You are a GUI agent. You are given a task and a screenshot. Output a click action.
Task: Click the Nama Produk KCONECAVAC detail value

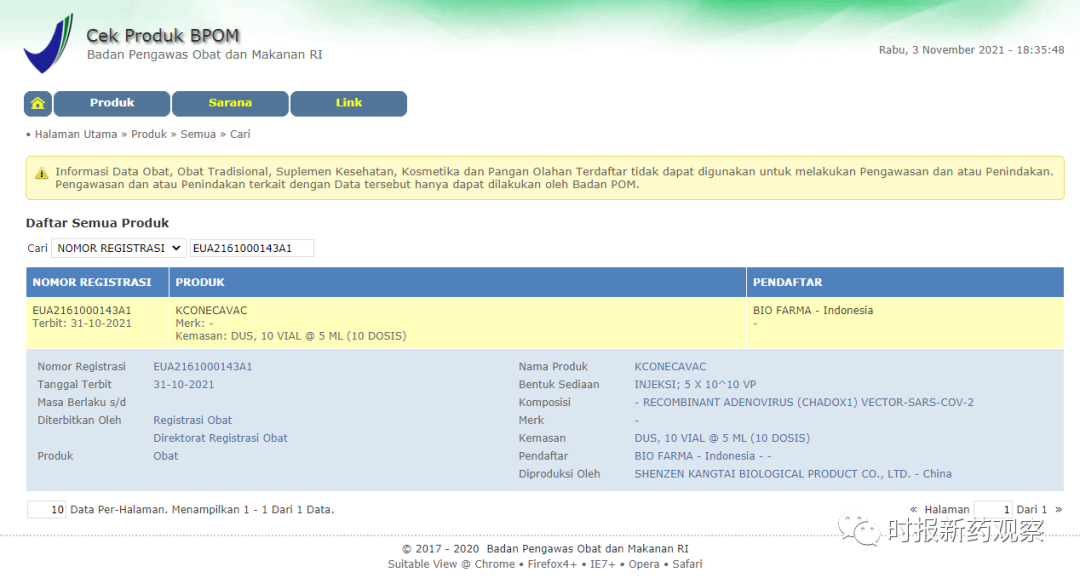[x=670, y=367]
